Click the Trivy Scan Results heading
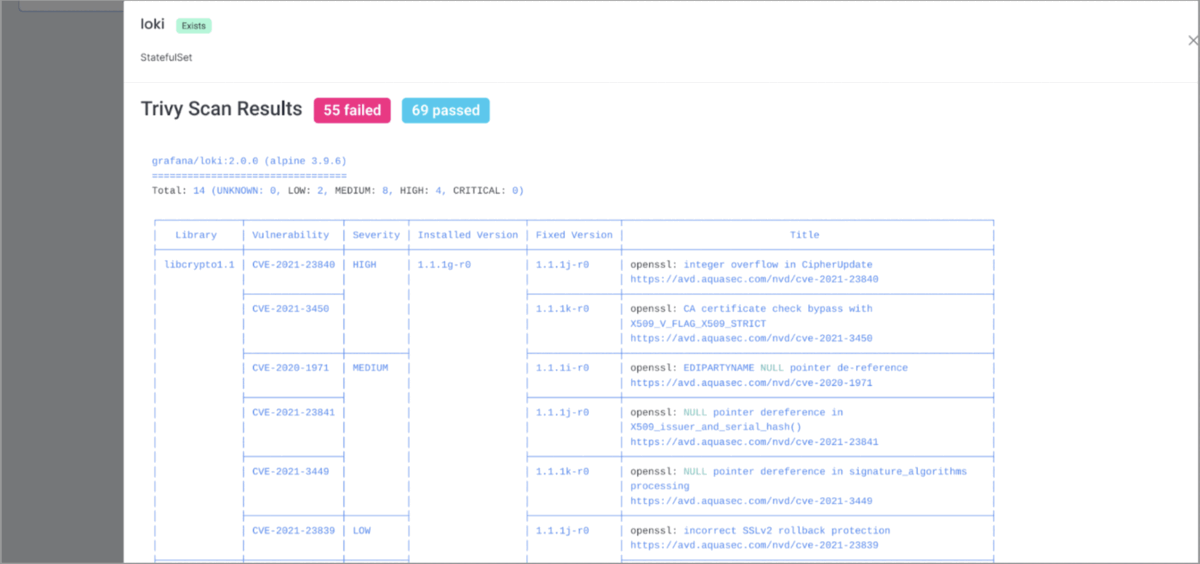Screen dimensions: 1200x564 [x=221, y=109]
